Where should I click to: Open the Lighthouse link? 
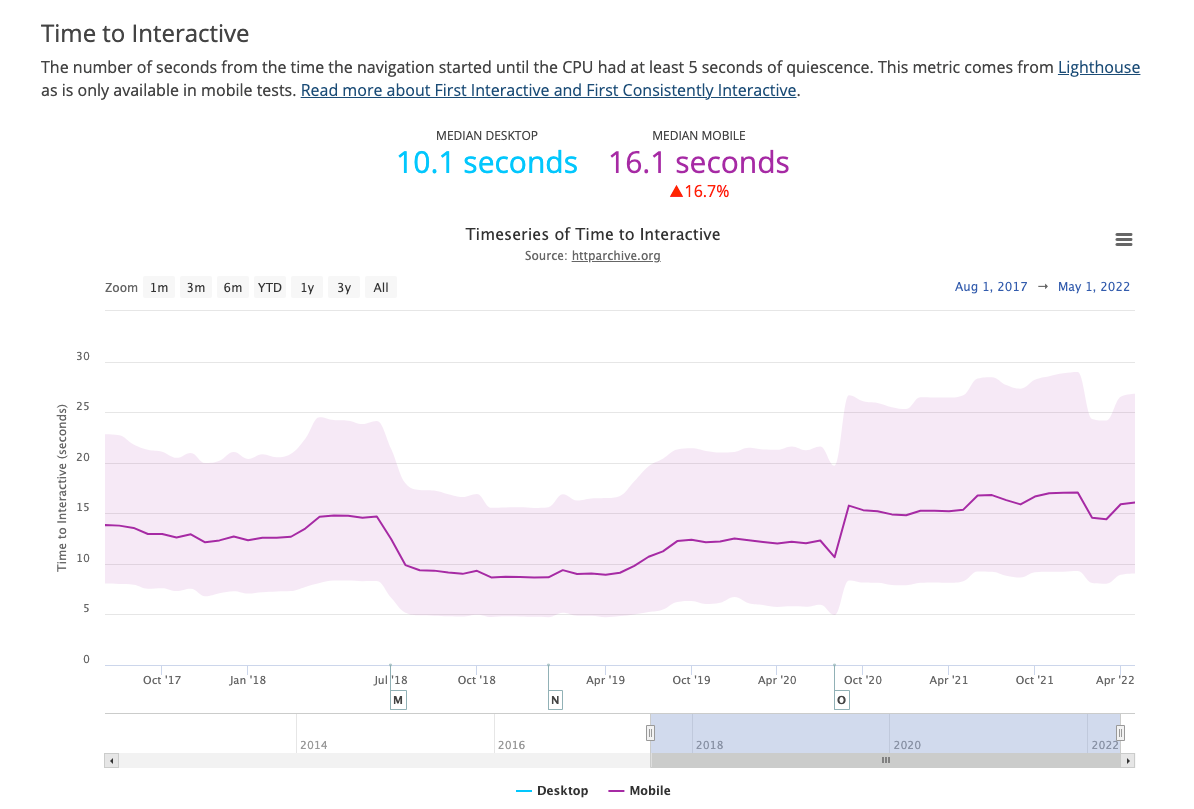coord(1099,67)
